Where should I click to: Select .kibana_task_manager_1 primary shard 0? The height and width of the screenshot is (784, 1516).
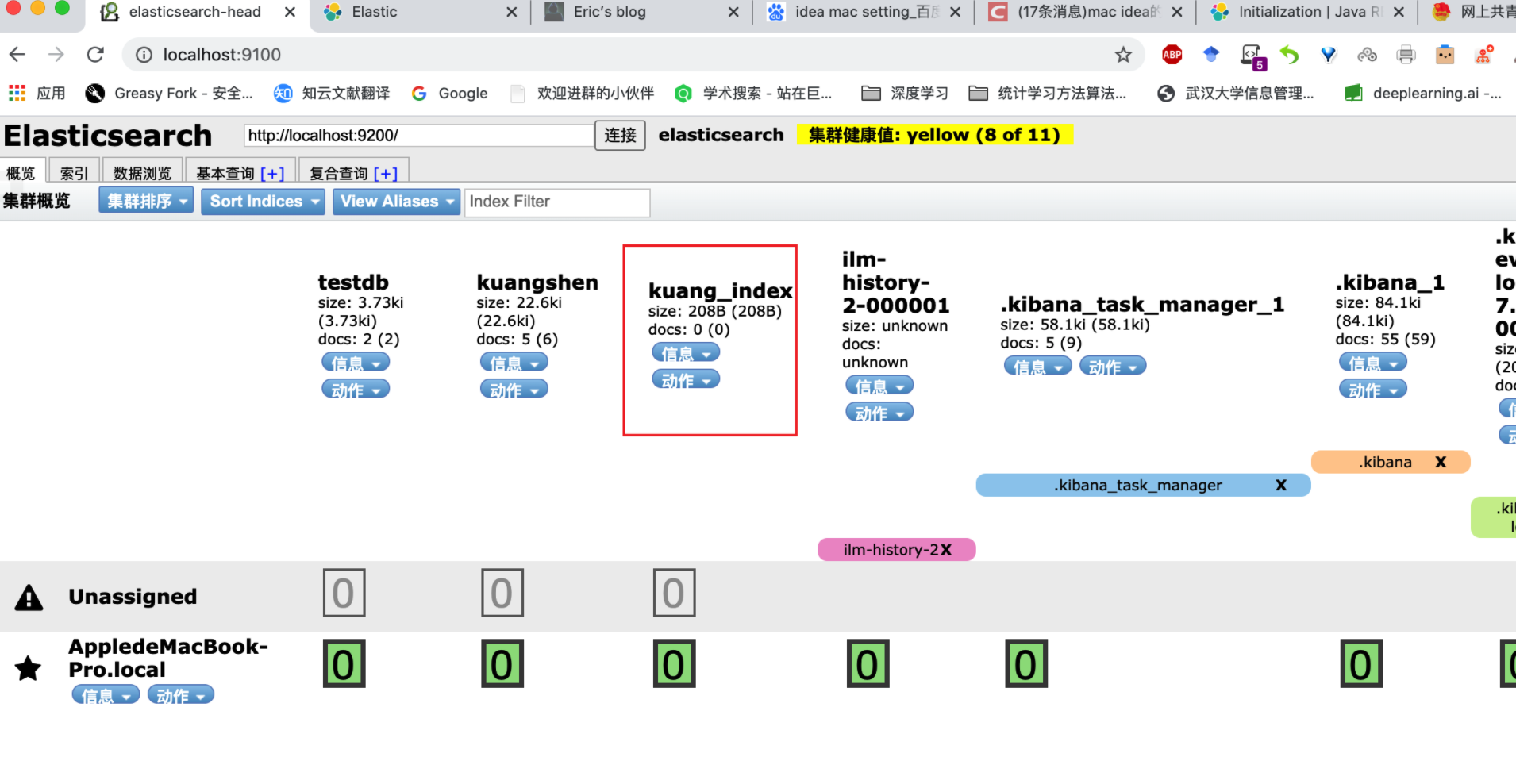coord(1026,663)
